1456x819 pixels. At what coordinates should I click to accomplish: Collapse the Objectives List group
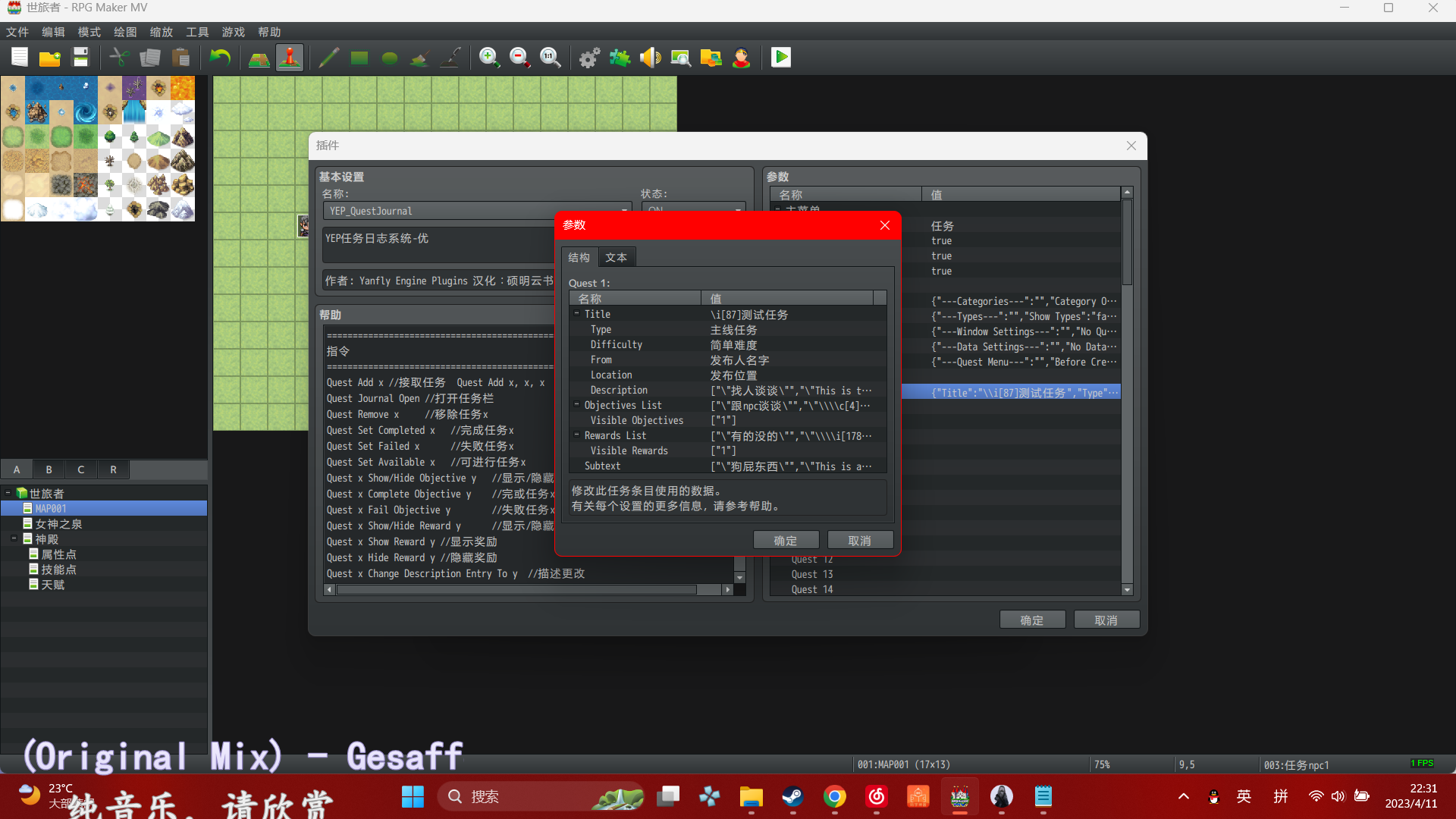click(x=576, y=404)
